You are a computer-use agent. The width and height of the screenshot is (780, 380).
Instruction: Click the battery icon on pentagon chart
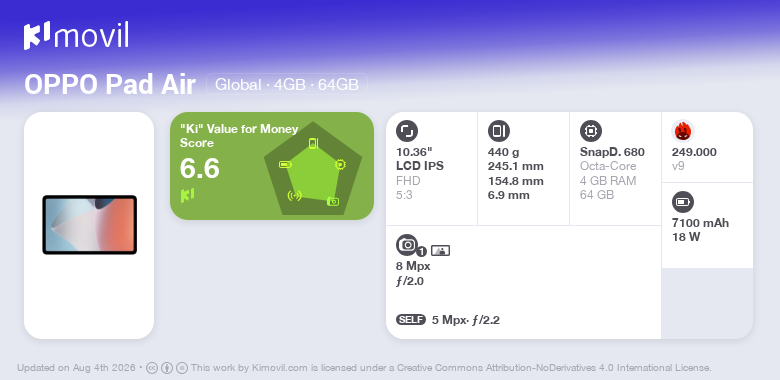coord(285,165)
